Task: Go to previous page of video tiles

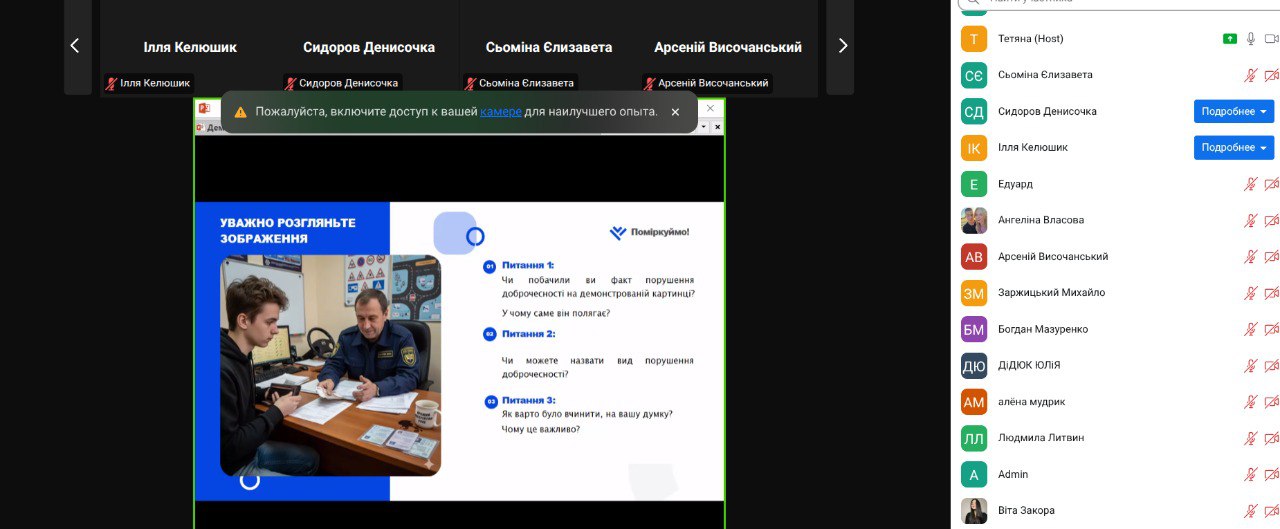Action: pyautogui.click(x=74, y=45)
